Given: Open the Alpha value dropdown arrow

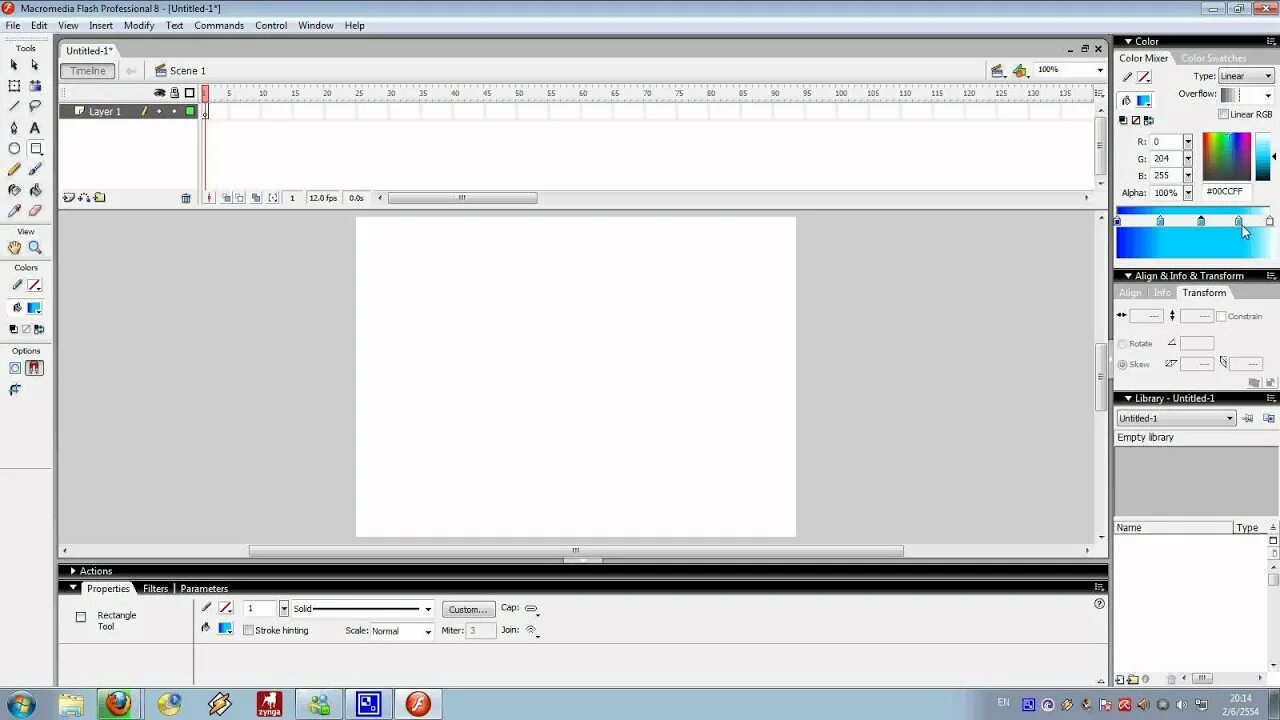Looking at the screenshot, I should click(x=1188, y=193).
